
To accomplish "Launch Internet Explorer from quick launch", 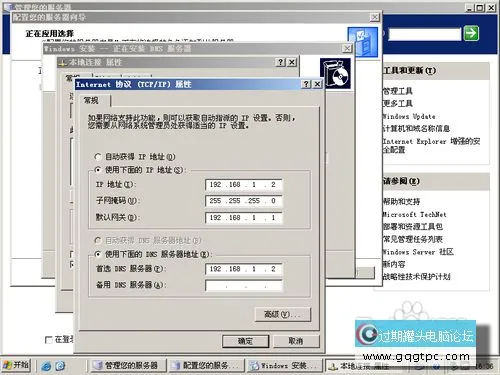I will click(46, 366).
